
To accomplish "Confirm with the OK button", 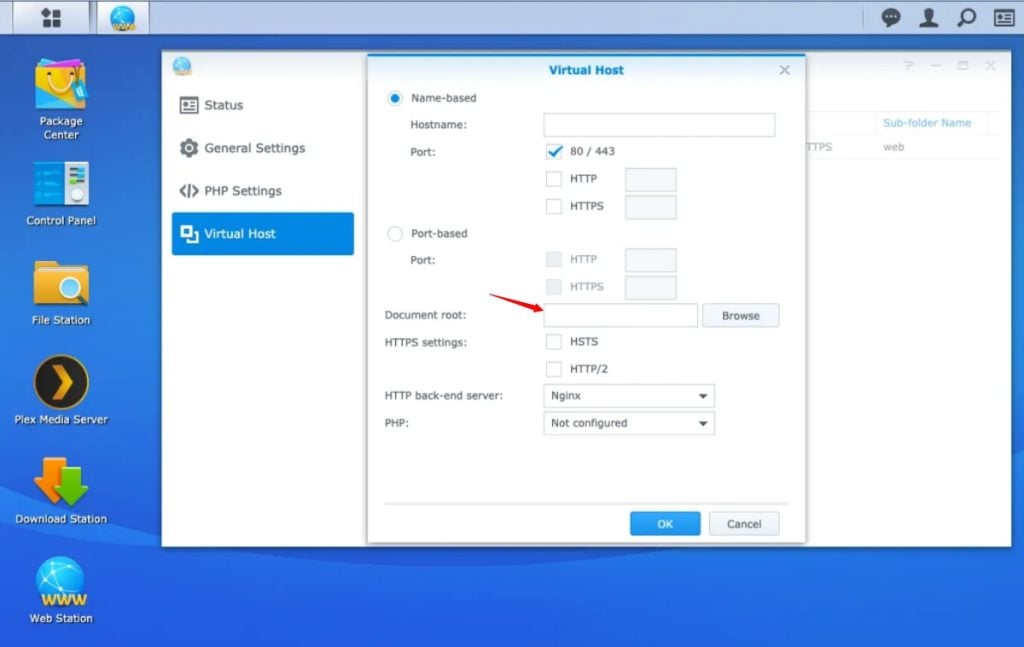I will [665, 524].
